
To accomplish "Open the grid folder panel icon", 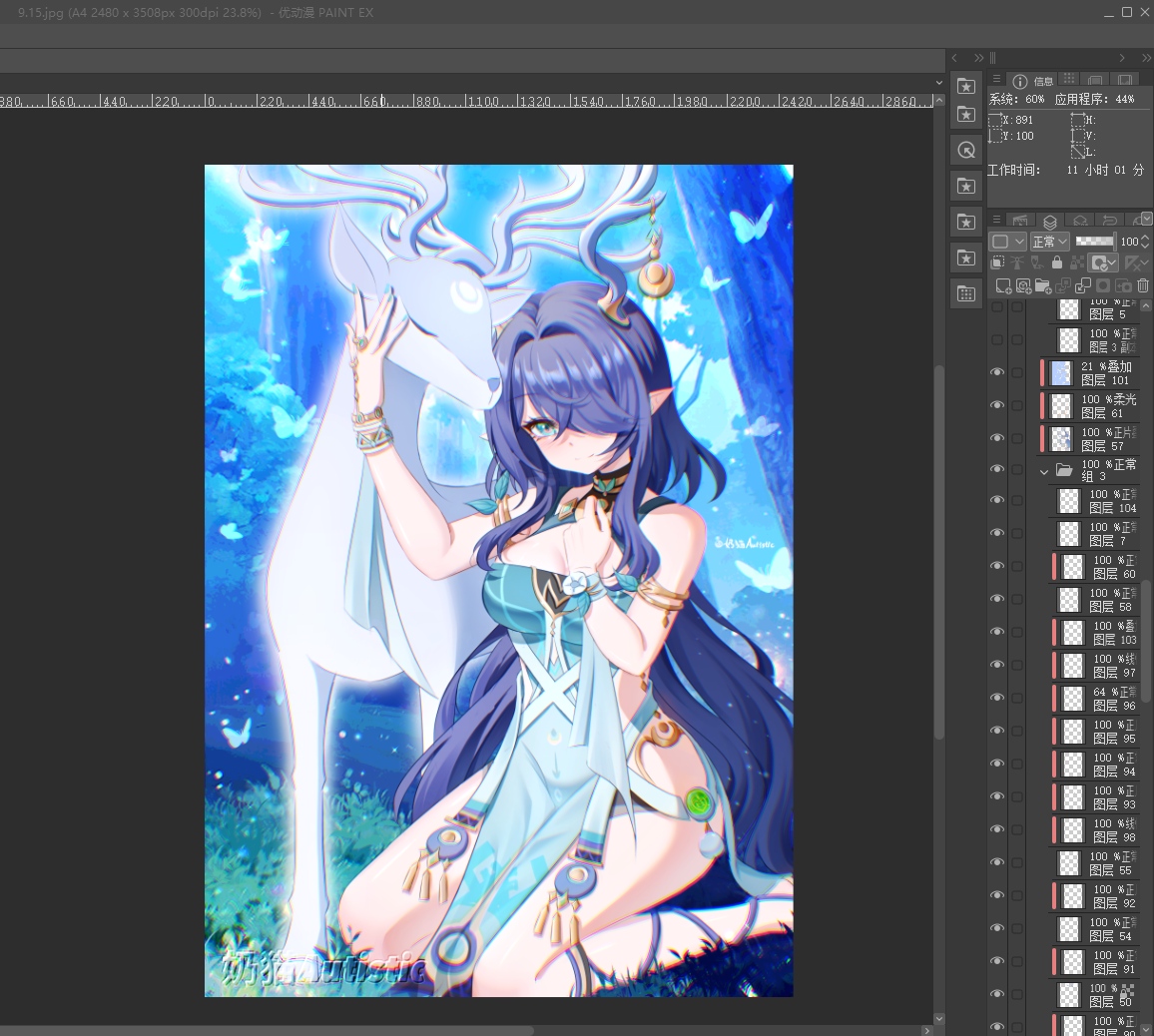I will pos(966,294).
